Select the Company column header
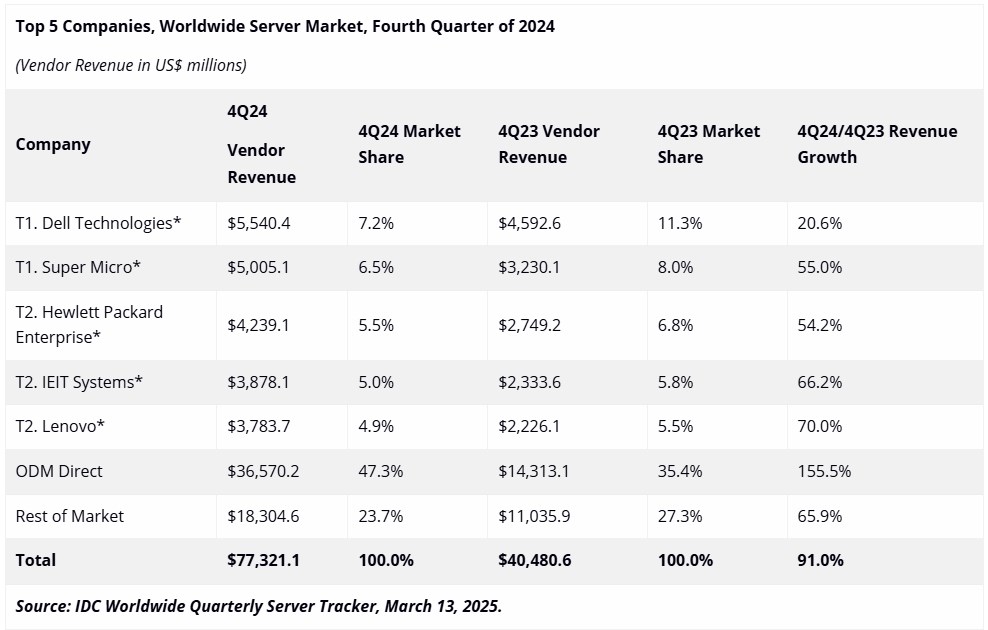 tap(53, 144)
